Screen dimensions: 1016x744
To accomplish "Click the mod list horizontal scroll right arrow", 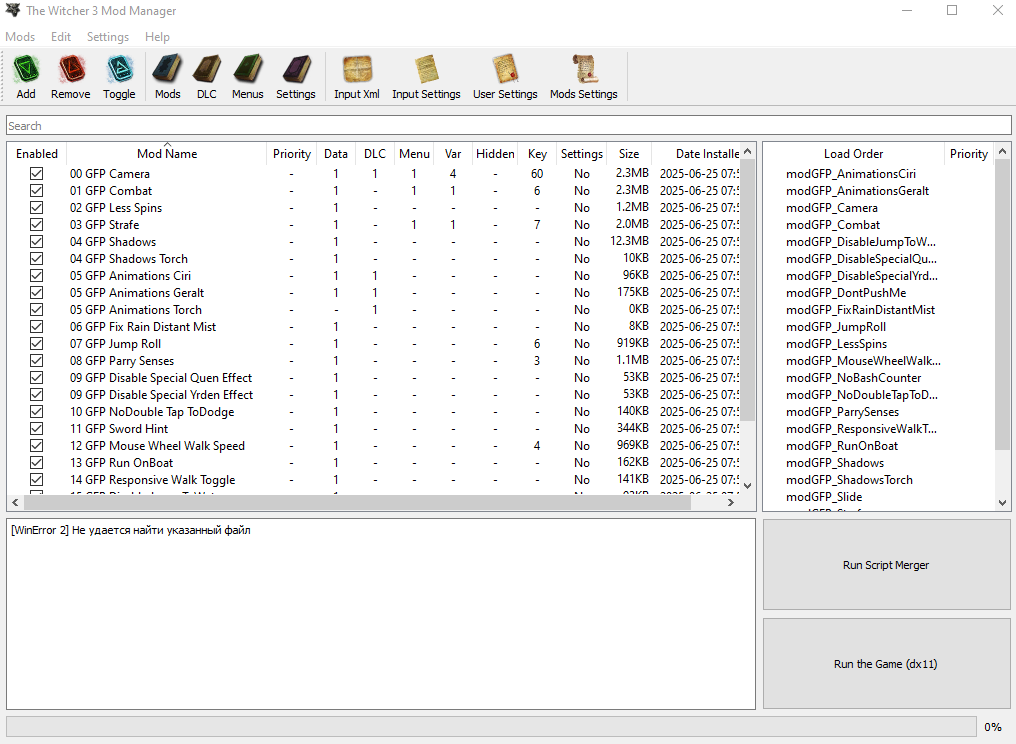I will [731, 502].
